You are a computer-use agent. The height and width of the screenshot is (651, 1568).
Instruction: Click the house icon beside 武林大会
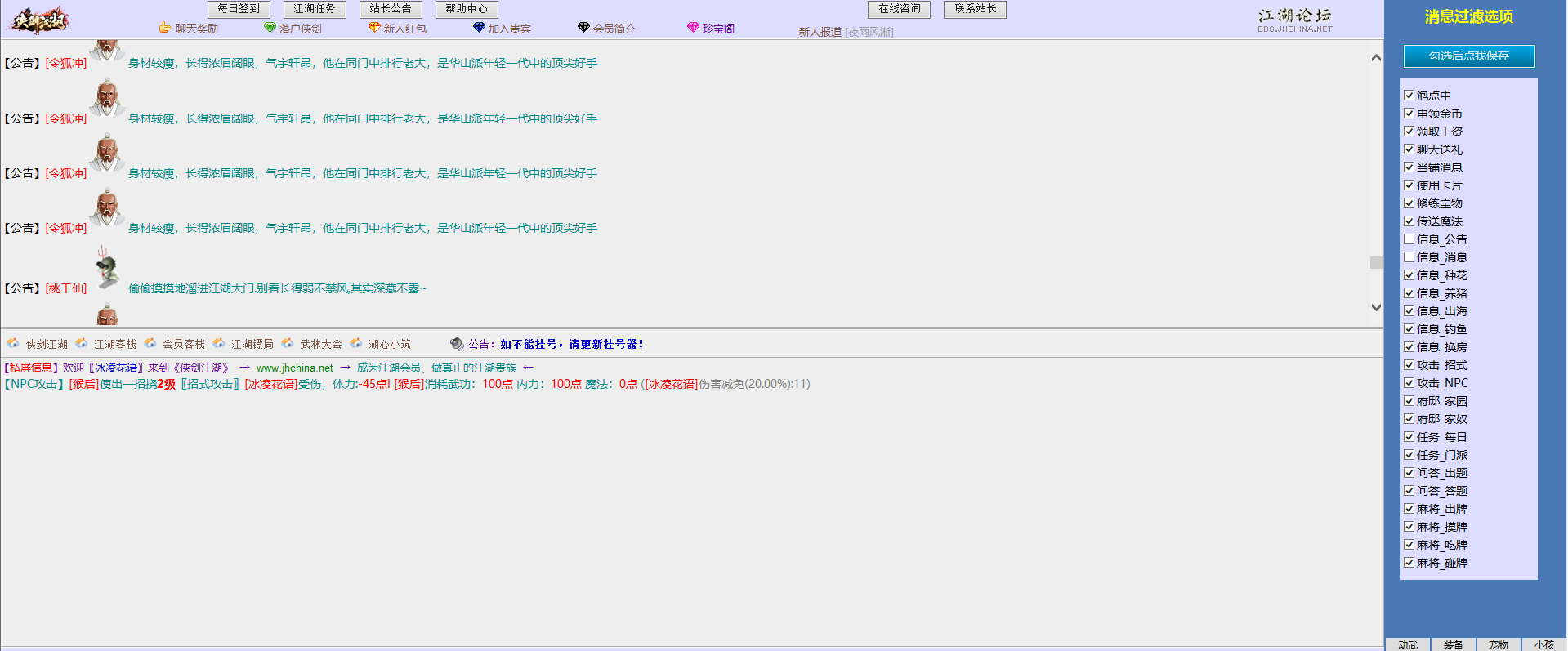pos(288,343)
